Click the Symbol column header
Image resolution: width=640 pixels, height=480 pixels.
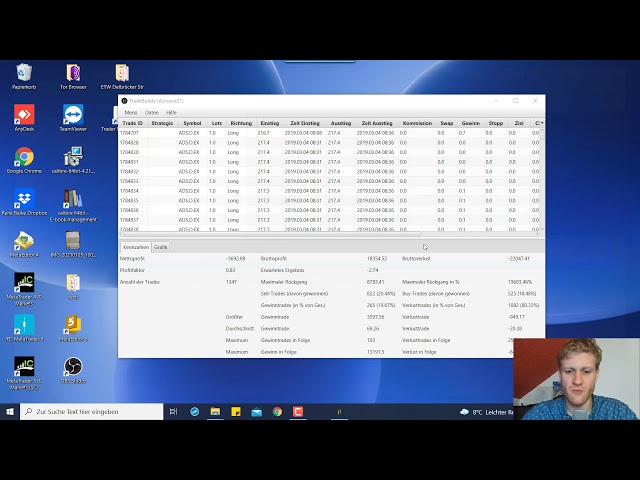click(x=192, y=123)
